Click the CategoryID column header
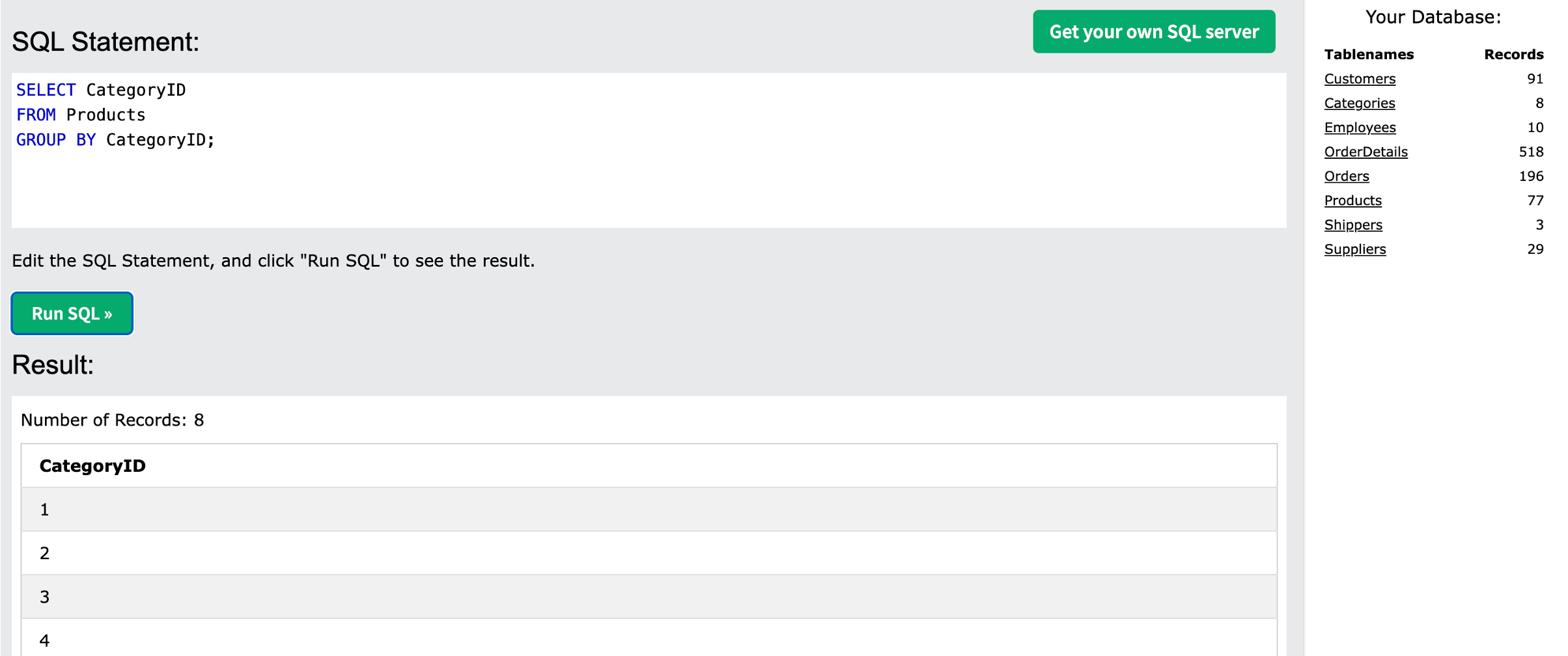The width and height of the screenshot is (1568, 656). [x=92, y=466]
